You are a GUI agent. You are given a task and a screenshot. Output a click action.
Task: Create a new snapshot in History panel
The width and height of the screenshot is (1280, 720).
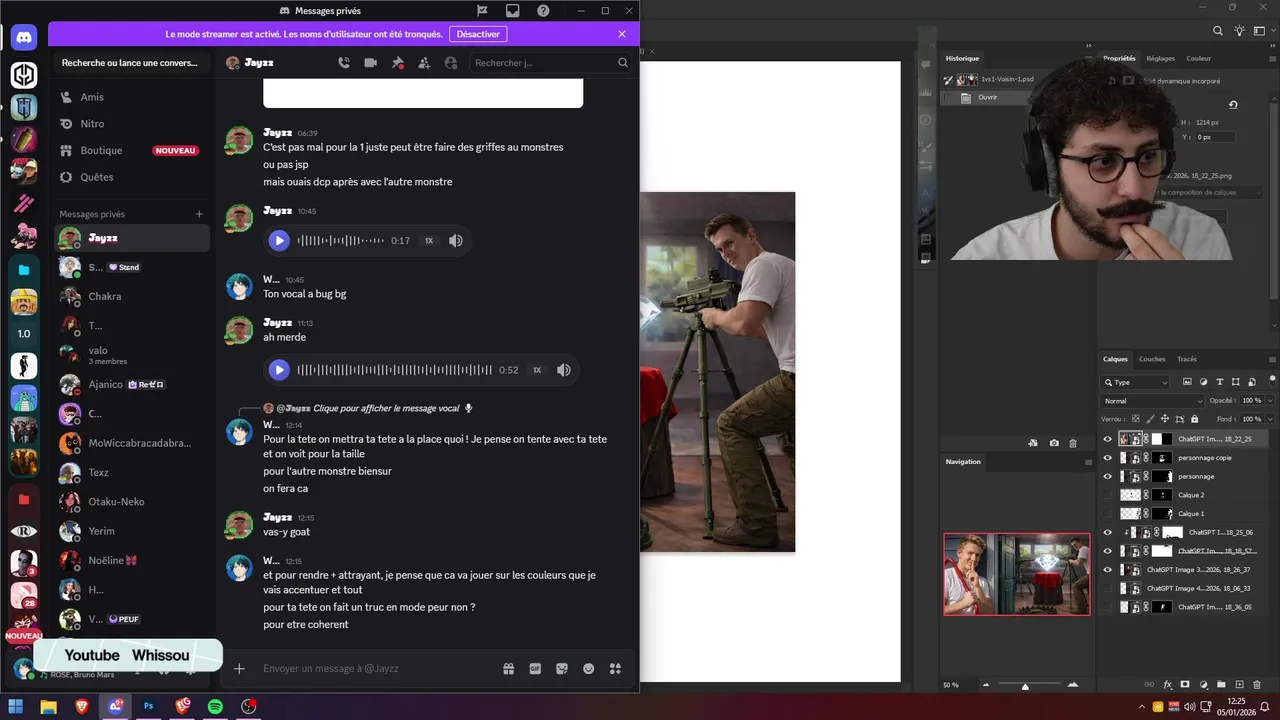tap(1054, 443)
